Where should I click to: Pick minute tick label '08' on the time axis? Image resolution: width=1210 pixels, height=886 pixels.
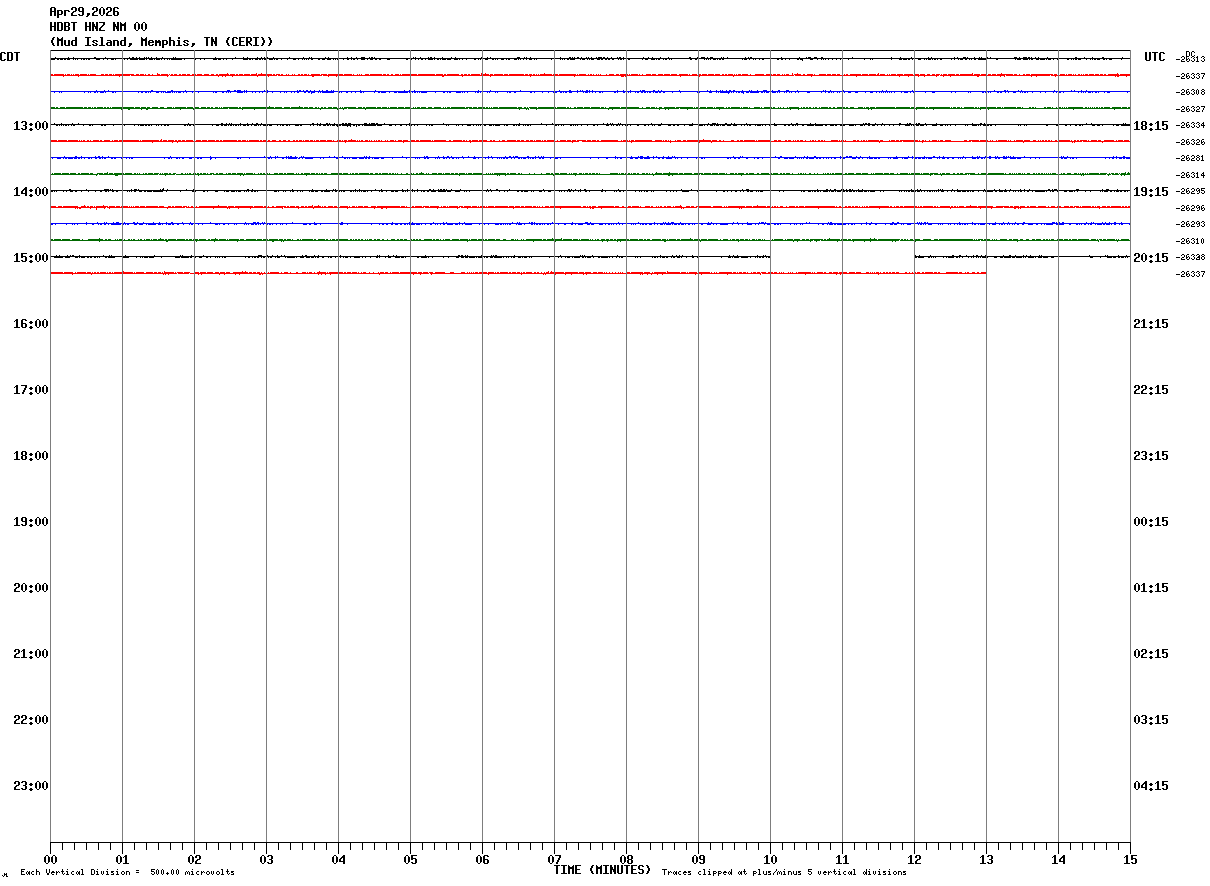(626, 860)
